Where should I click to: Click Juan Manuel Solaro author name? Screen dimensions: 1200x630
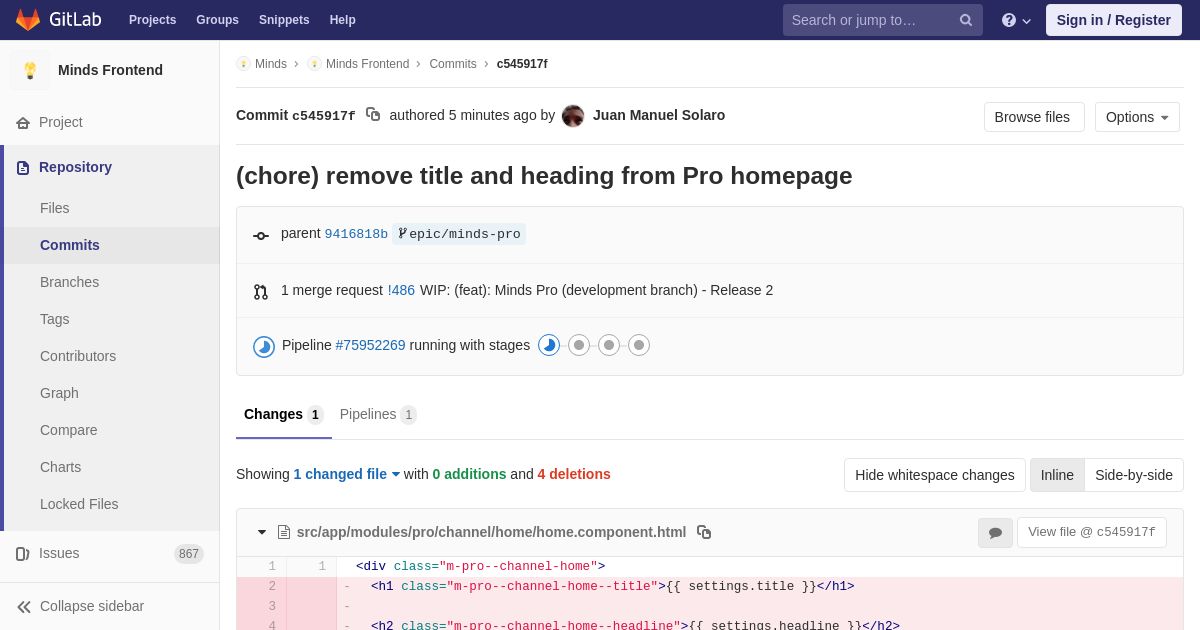pos(659,115)
